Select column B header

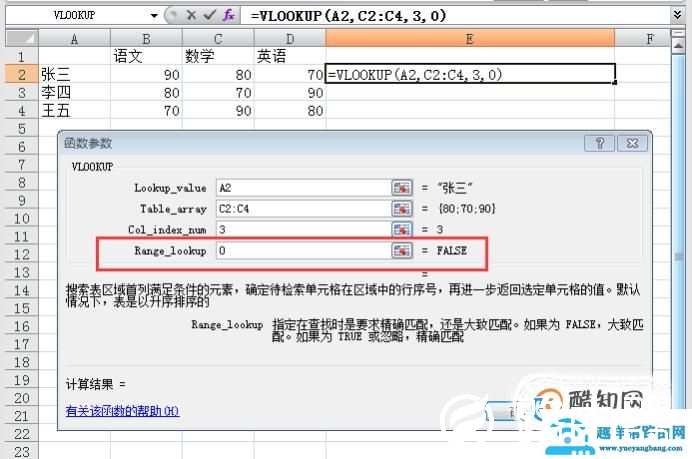pyautogui.click(x=146, y=39)
